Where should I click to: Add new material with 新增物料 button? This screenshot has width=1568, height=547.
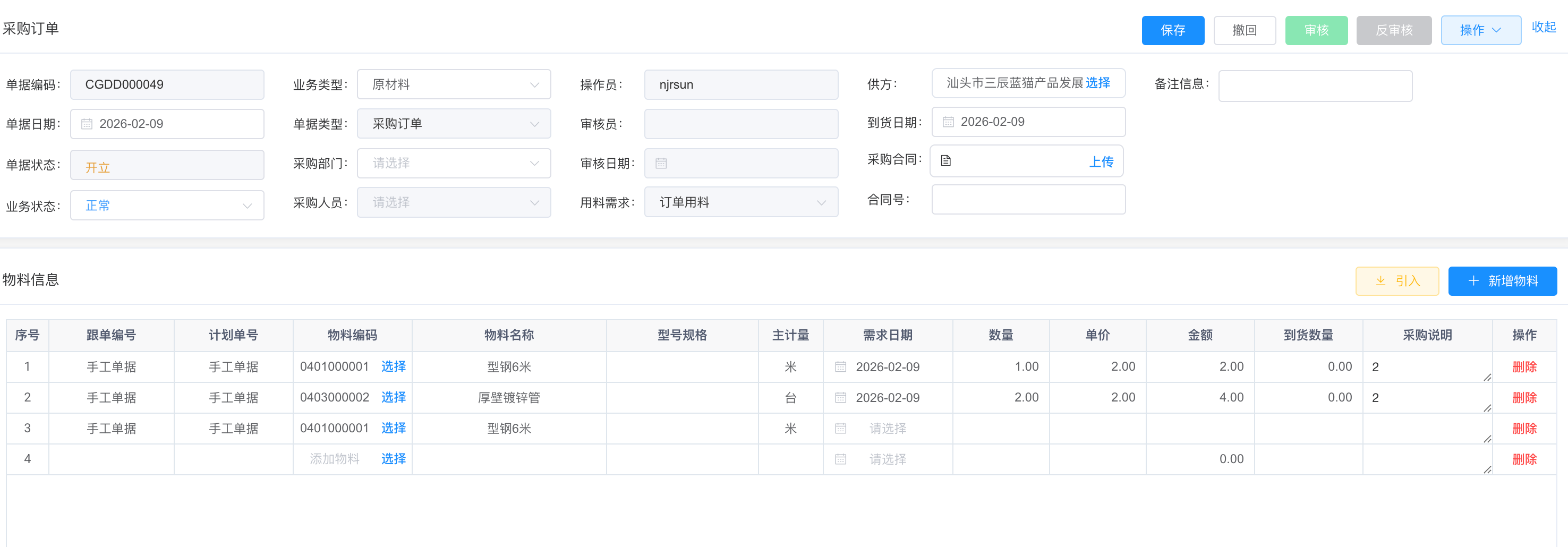pos(1502,281)
